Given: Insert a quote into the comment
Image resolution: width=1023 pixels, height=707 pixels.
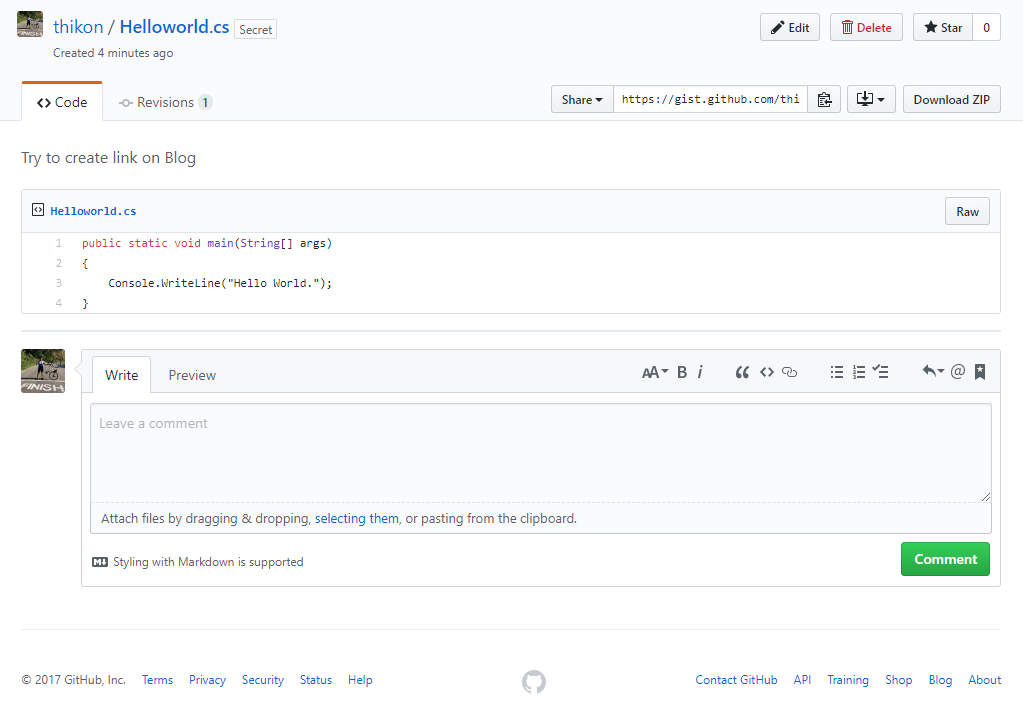Looking at the screenshot, I should tap(742, 371).
